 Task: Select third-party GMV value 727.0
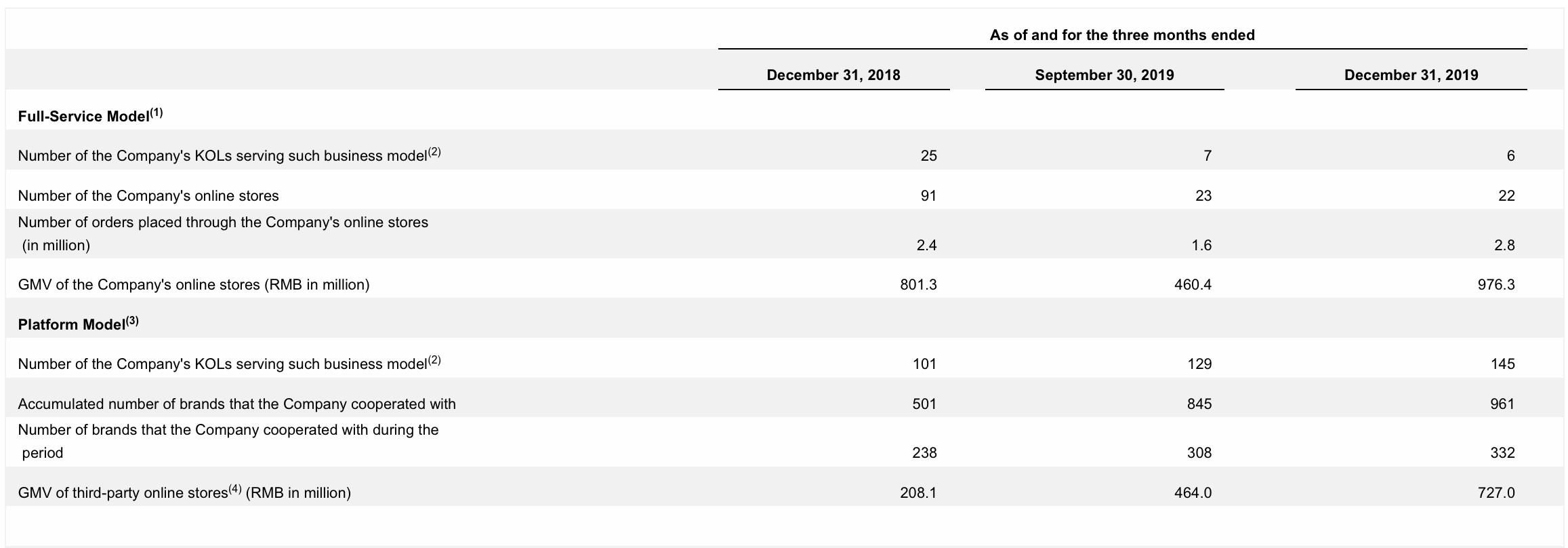point(1496,493)
